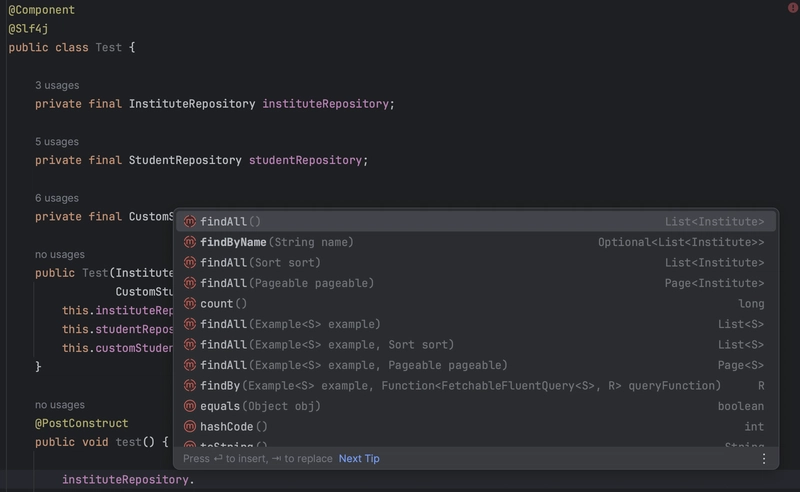Click this.instituteRep assignment line in constructor

pos(118,310)
